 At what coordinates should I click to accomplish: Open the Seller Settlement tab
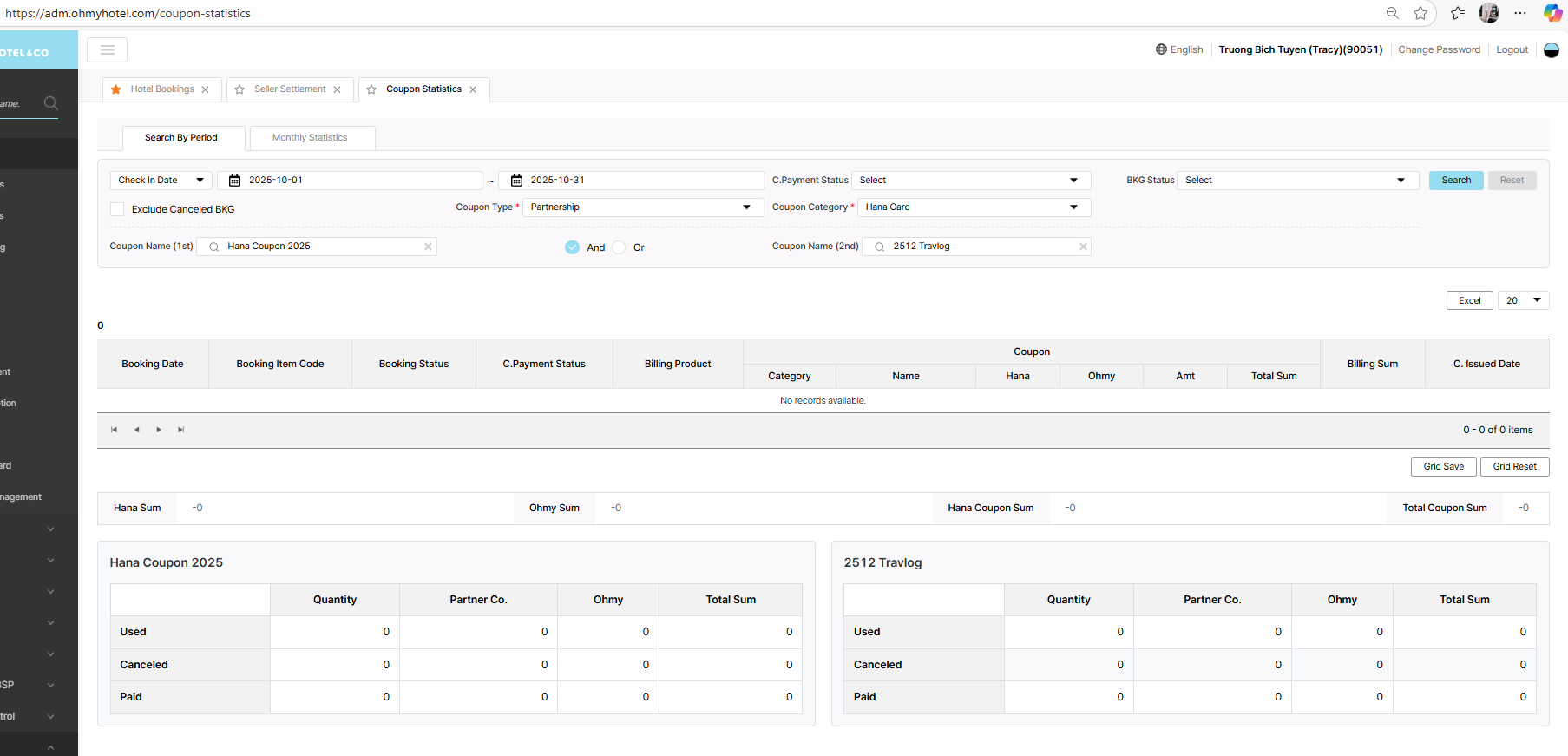290,89
